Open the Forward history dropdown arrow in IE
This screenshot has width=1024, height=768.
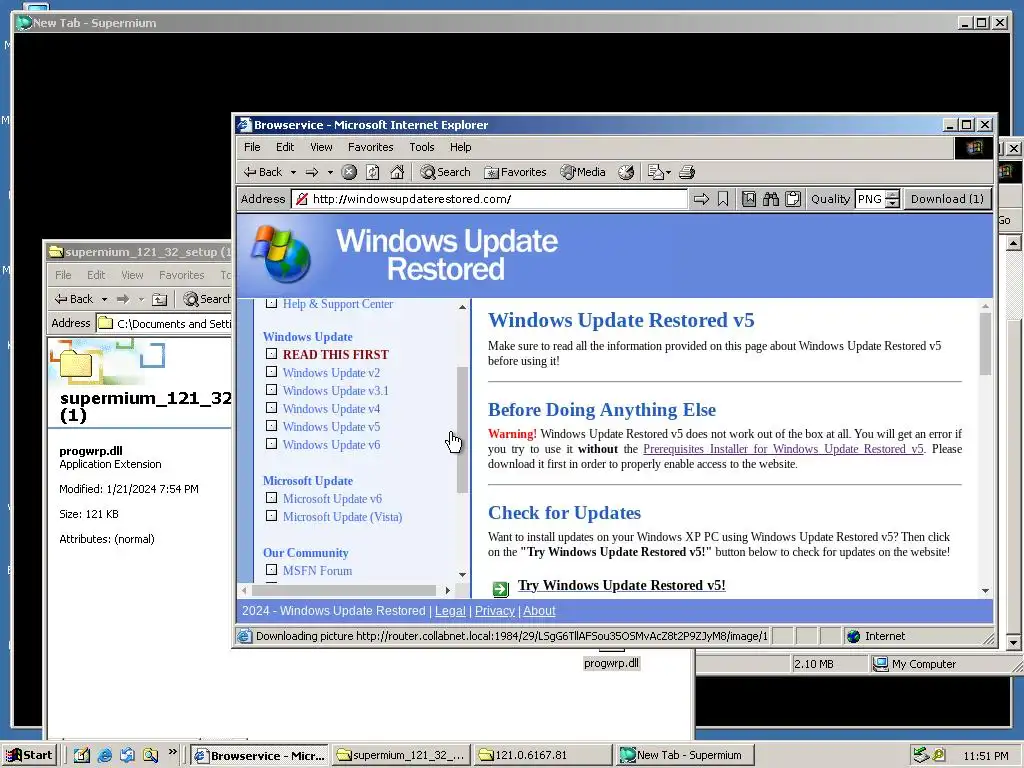tap(330, 172)
